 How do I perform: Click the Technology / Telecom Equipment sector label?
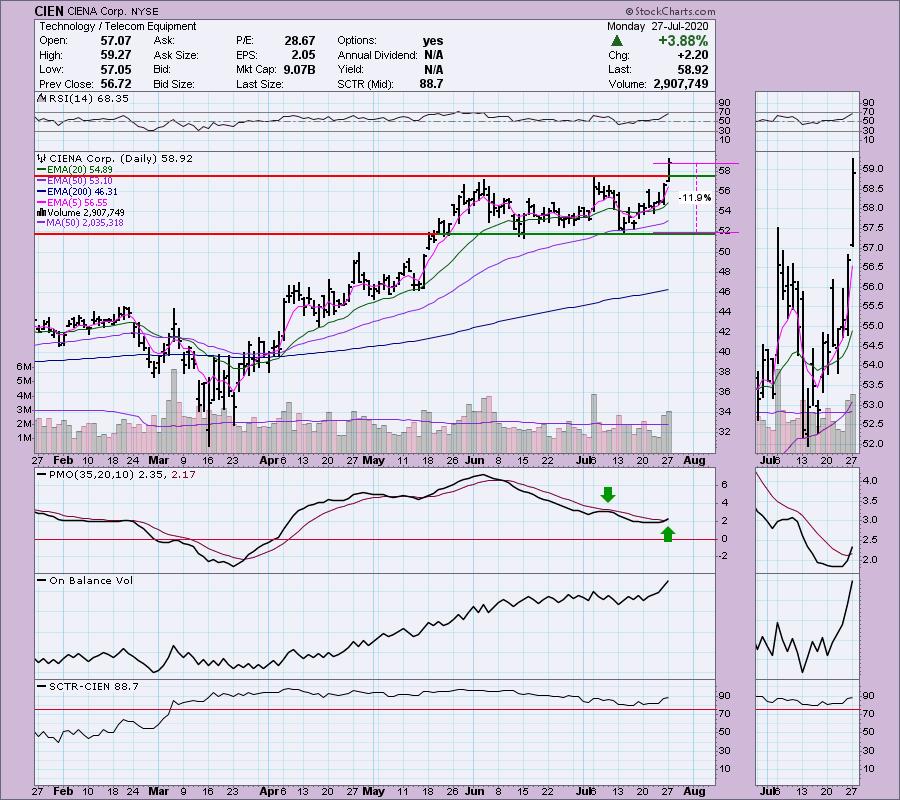[x=118, y=26]
